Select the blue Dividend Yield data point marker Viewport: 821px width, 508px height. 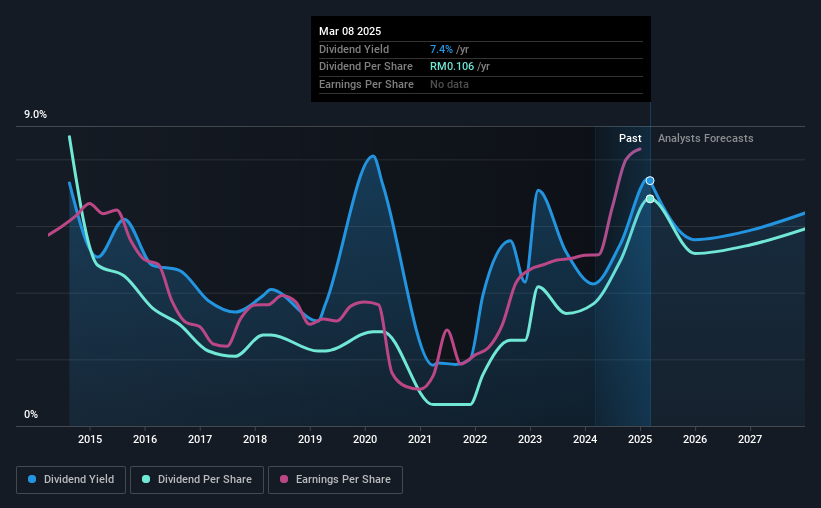click(x=650, y=181)
